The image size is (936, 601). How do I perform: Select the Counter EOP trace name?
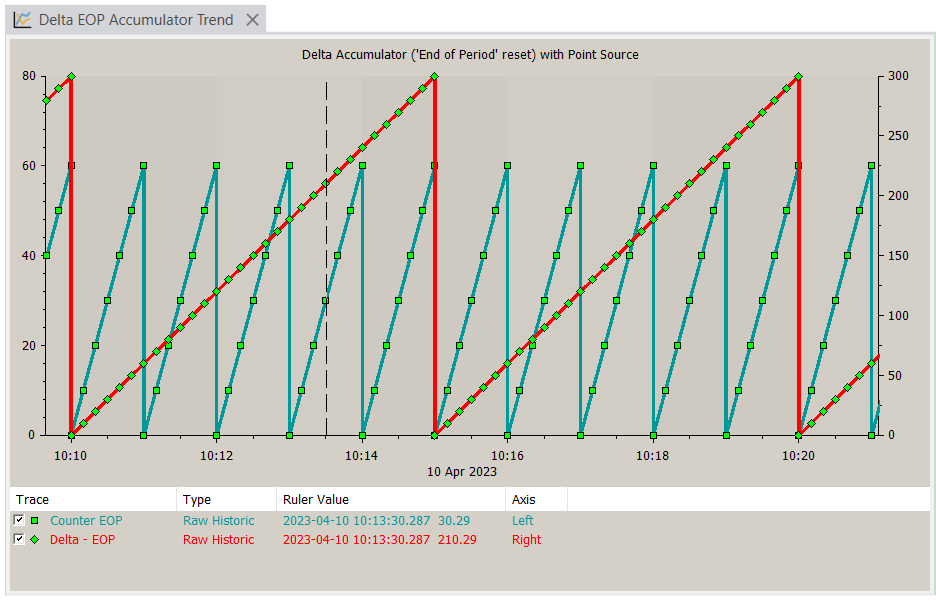click(86, 521)
